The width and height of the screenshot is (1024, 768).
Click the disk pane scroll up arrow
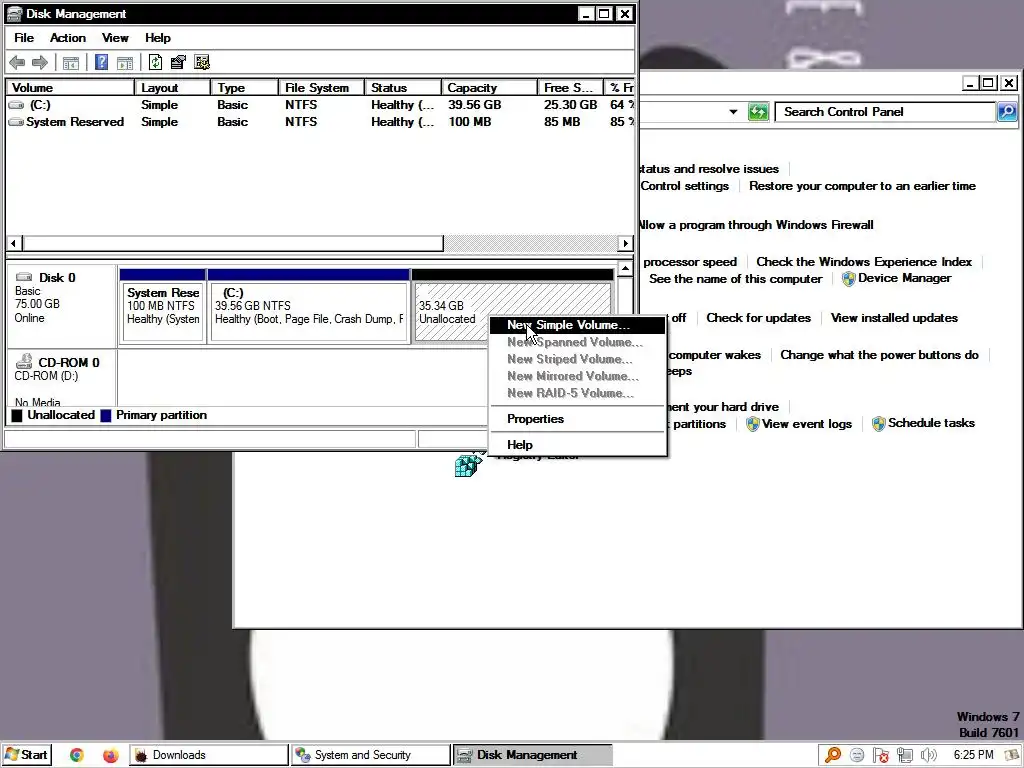point(626,269)
